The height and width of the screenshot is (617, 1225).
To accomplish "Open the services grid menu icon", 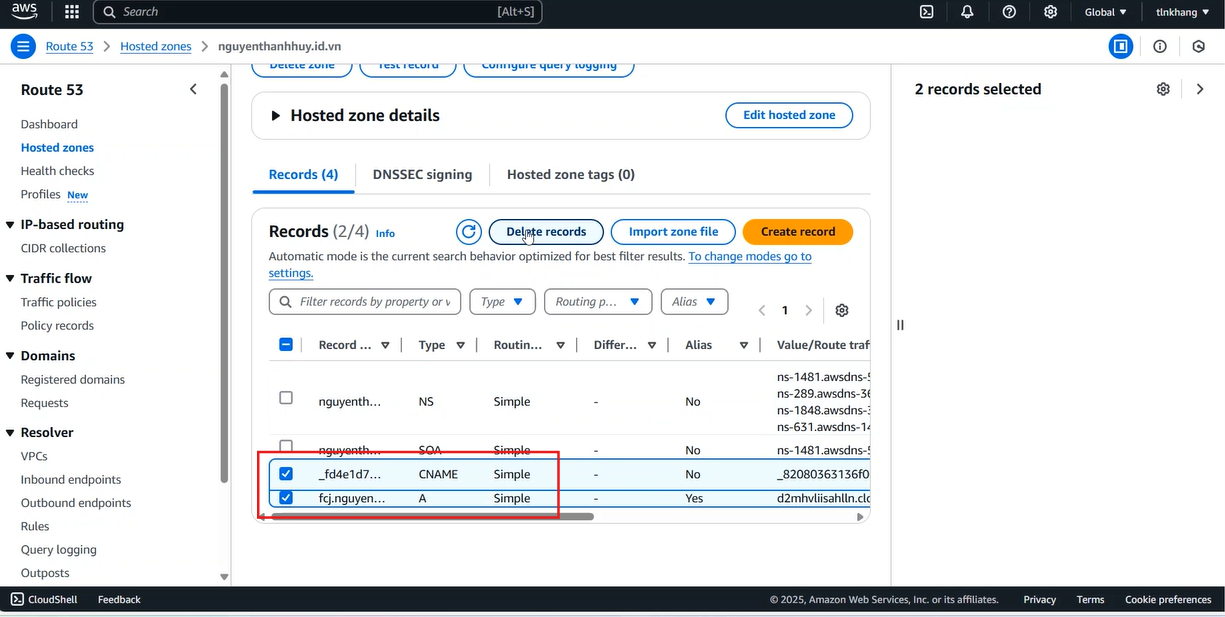I will click(x=71, y=12).
